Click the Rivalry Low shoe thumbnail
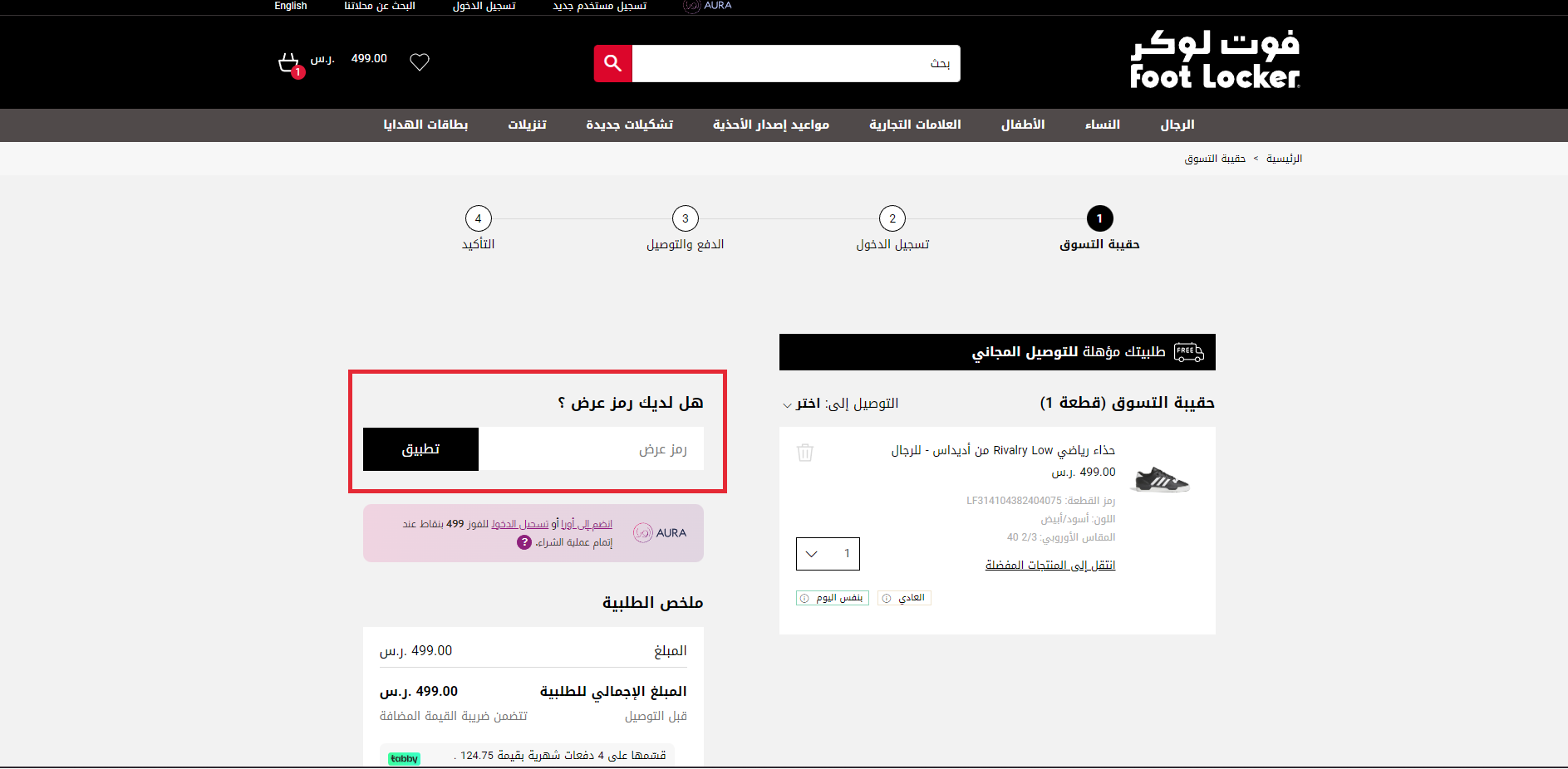1568x769 pixels. pos(1162,479)
